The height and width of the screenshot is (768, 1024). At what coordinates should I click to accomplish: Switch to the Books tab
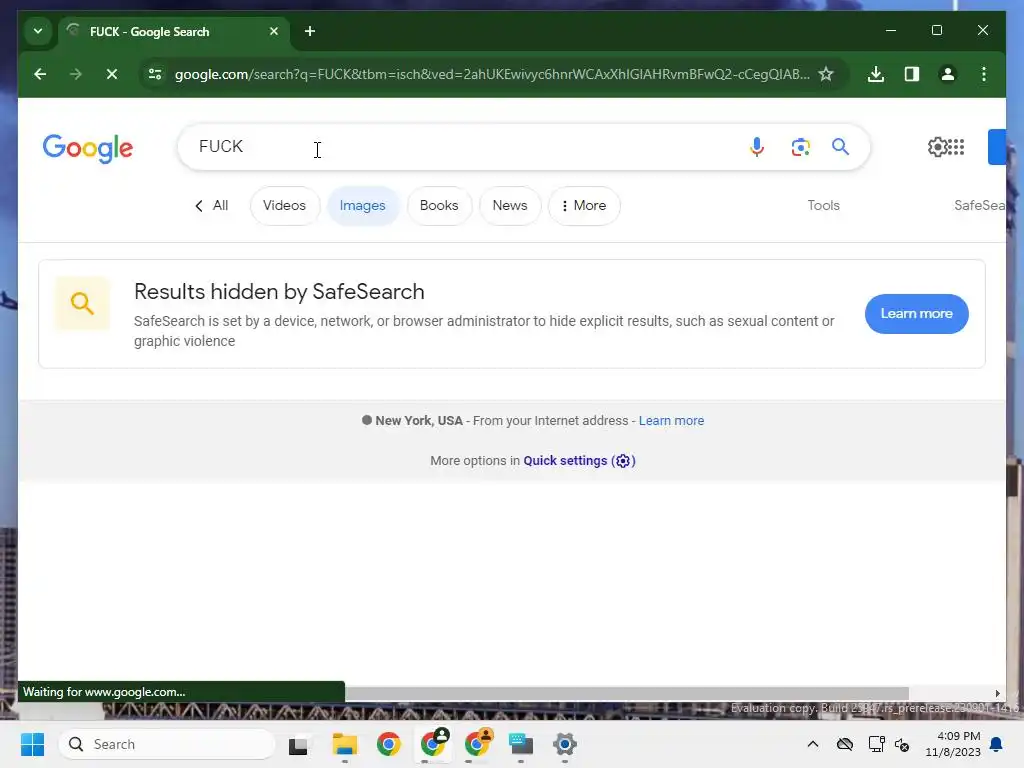439,206
